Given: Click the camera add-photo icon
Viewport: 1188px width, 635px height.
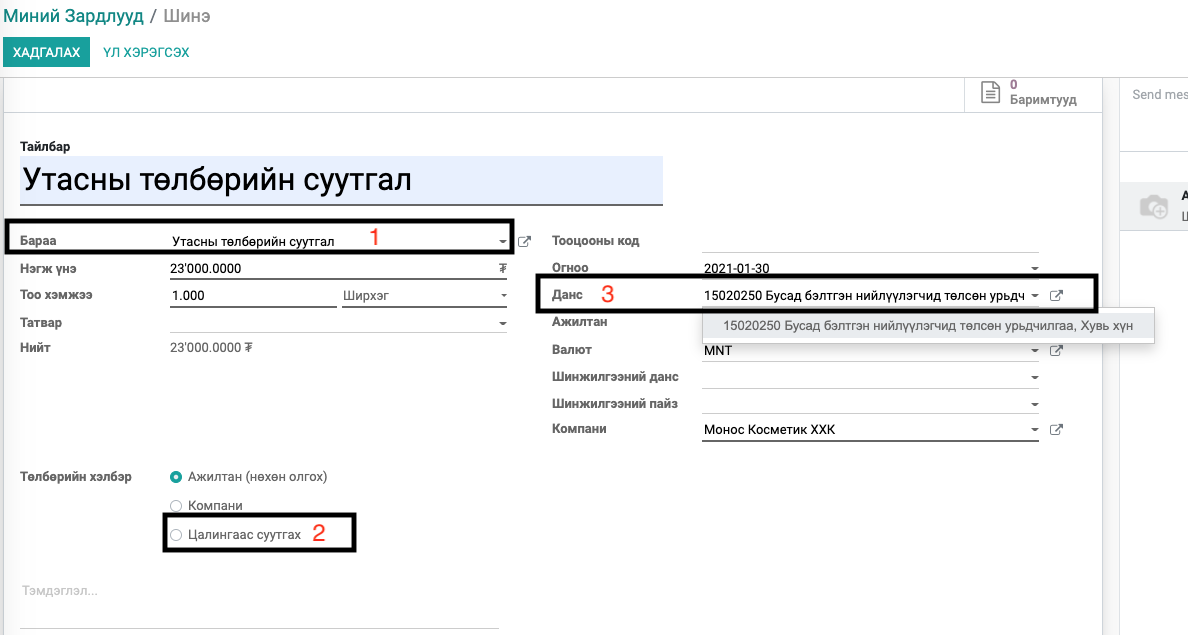Looking at the screenshot, I should 1154,206.
